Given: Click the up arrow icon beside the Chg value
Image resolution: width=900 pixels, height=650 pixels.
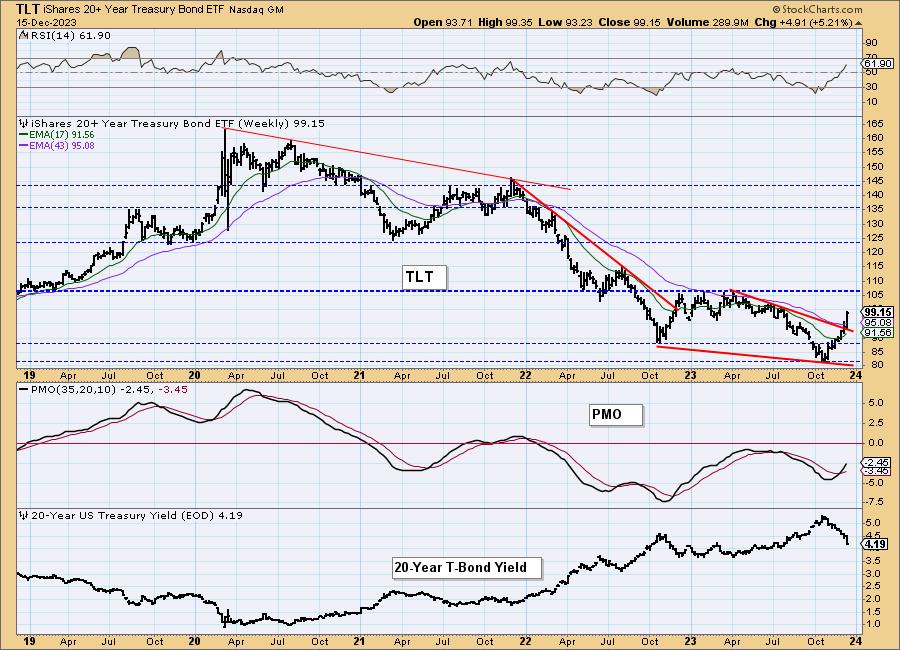Looking at the screenshot, I should [x=859, y=23].
